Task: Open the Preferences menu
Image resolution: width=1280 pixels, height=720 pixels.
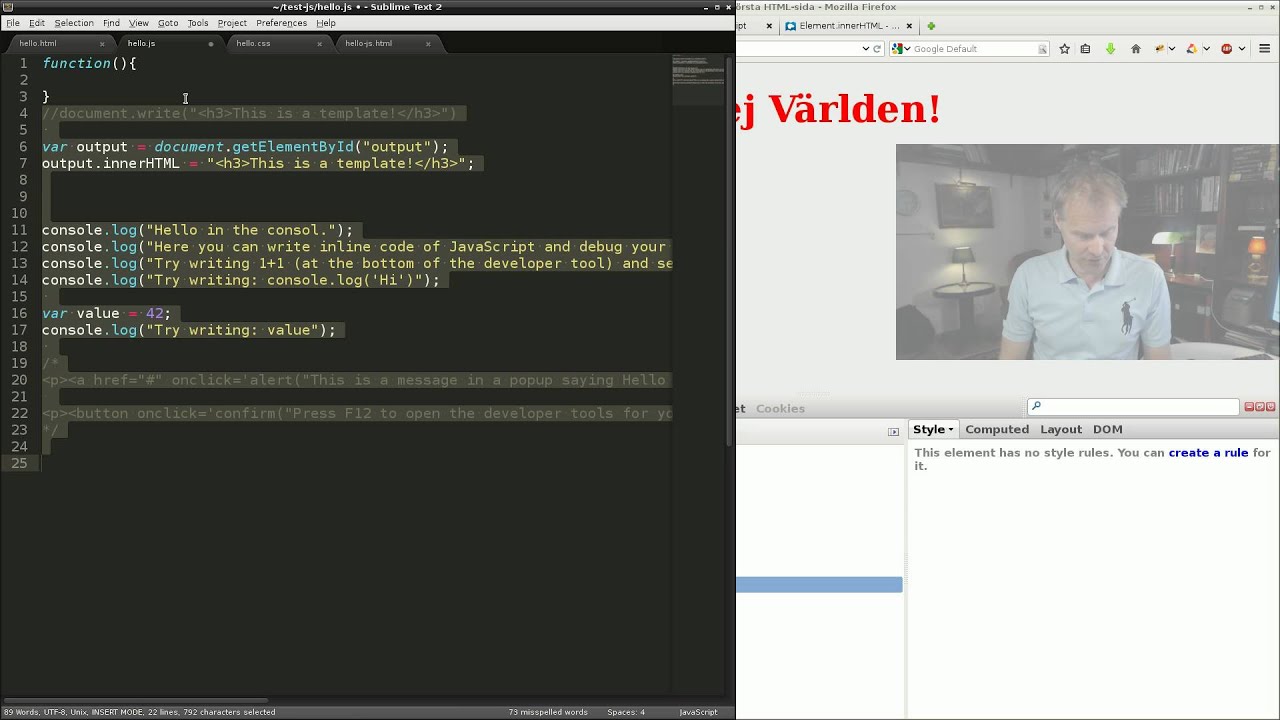Action: pos(281,23)
